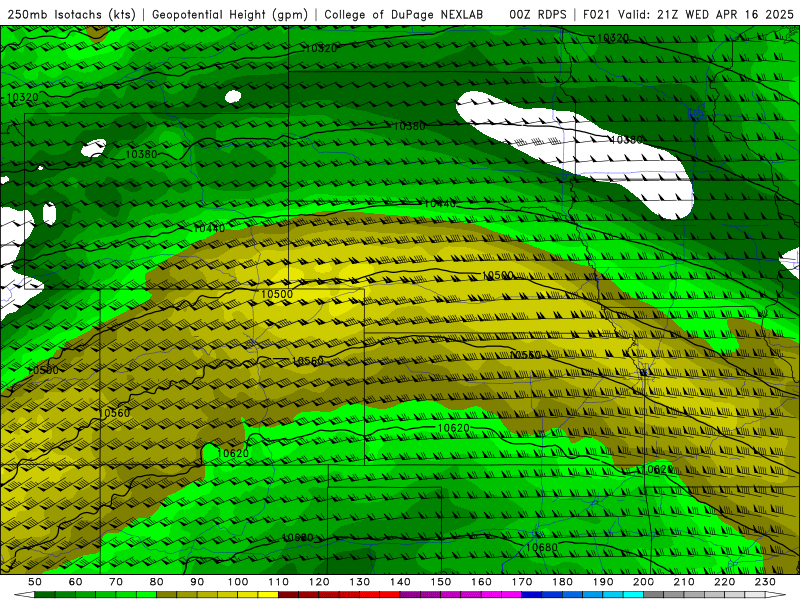Click the 190 knot colorbar label
This screenshot has width=800, height=600.
(x=603, y=582)
